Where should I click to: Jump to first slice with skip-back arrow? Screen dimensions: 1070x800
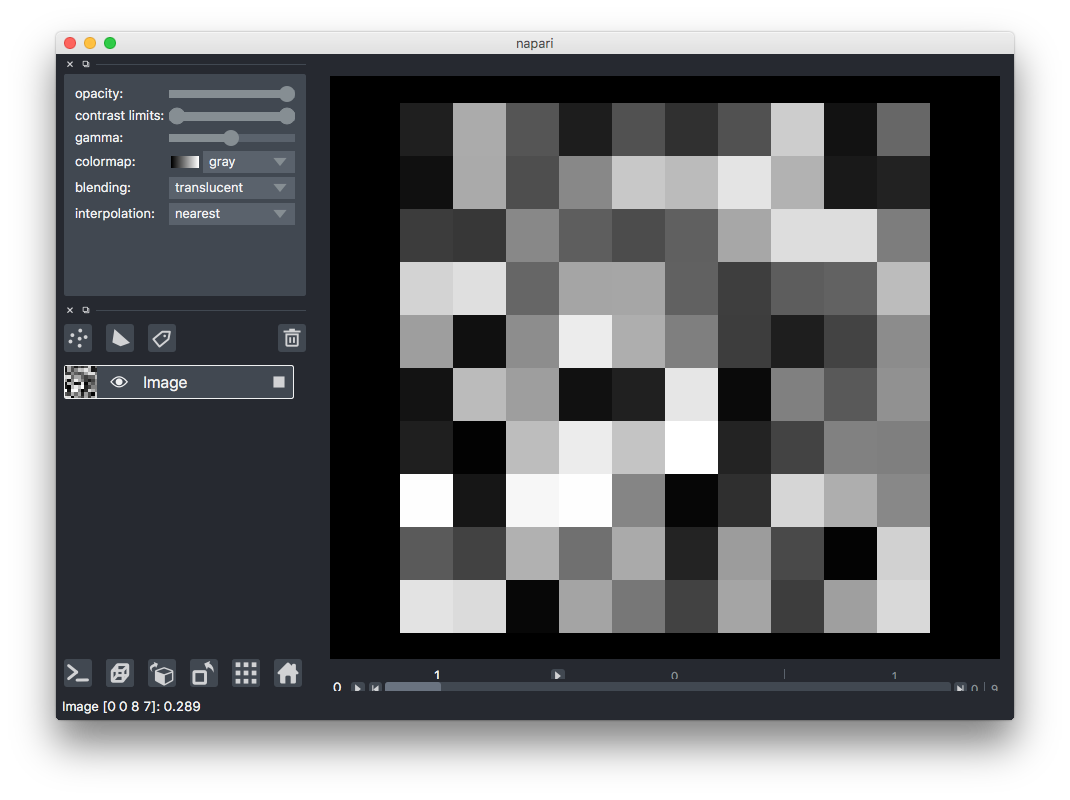coord(375,687)
